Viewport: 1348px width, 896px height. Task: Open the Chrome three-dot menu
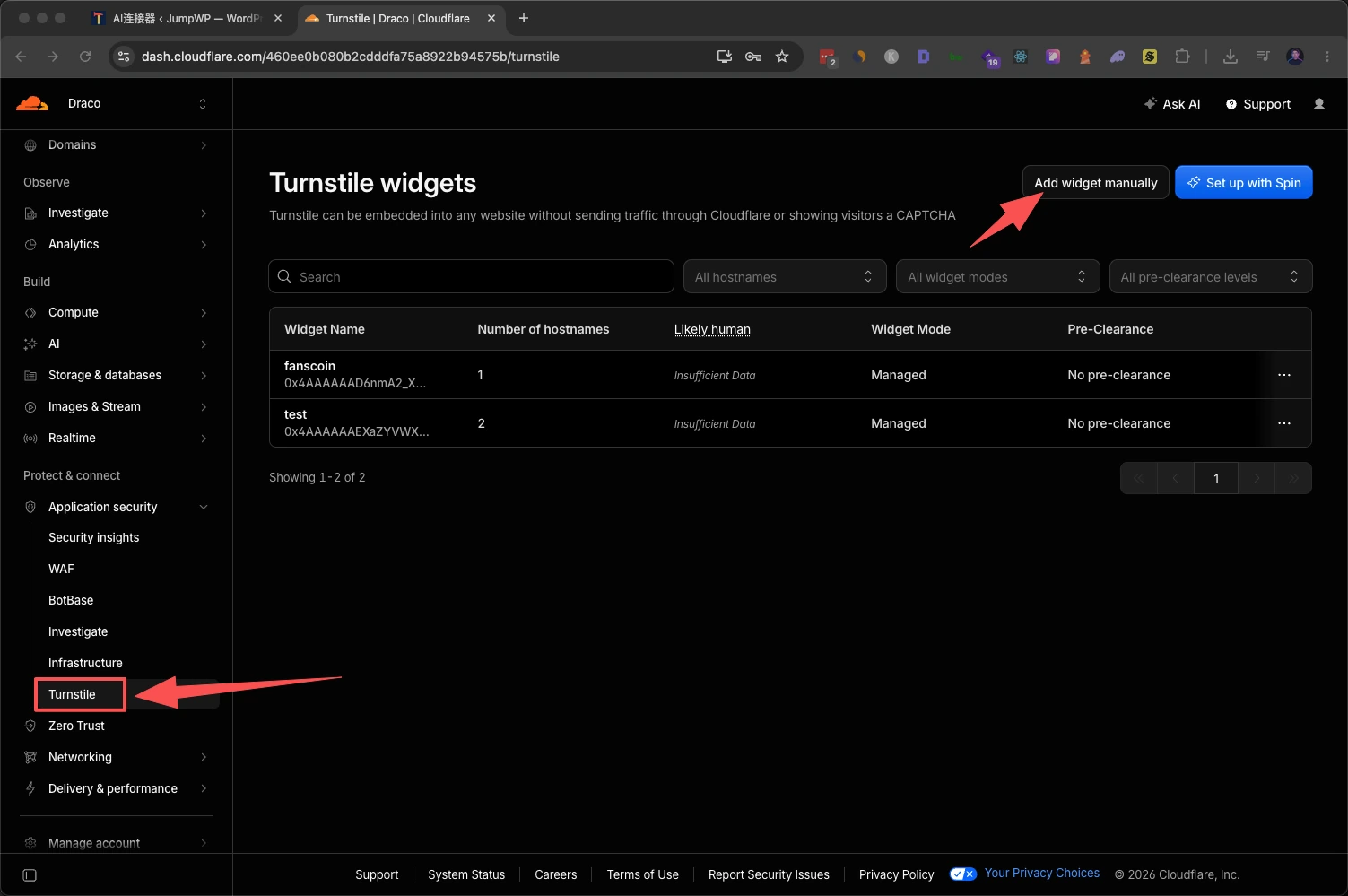(1327, 57)
